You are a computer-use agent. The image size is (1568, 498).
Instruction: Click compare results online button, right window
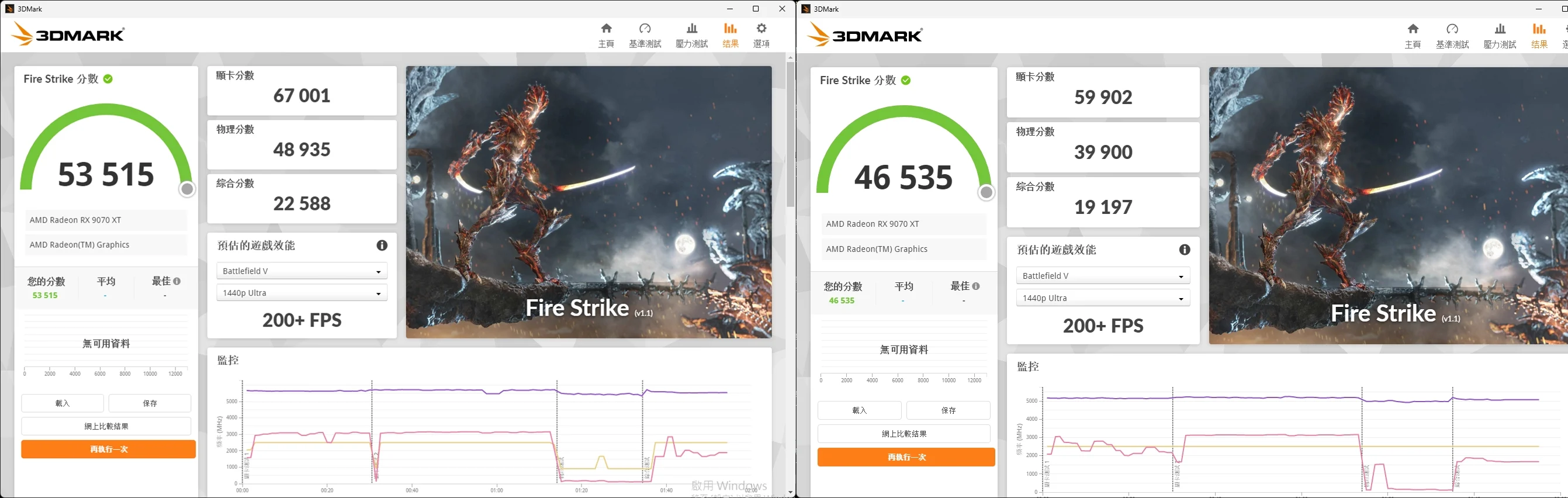point(904,434)
